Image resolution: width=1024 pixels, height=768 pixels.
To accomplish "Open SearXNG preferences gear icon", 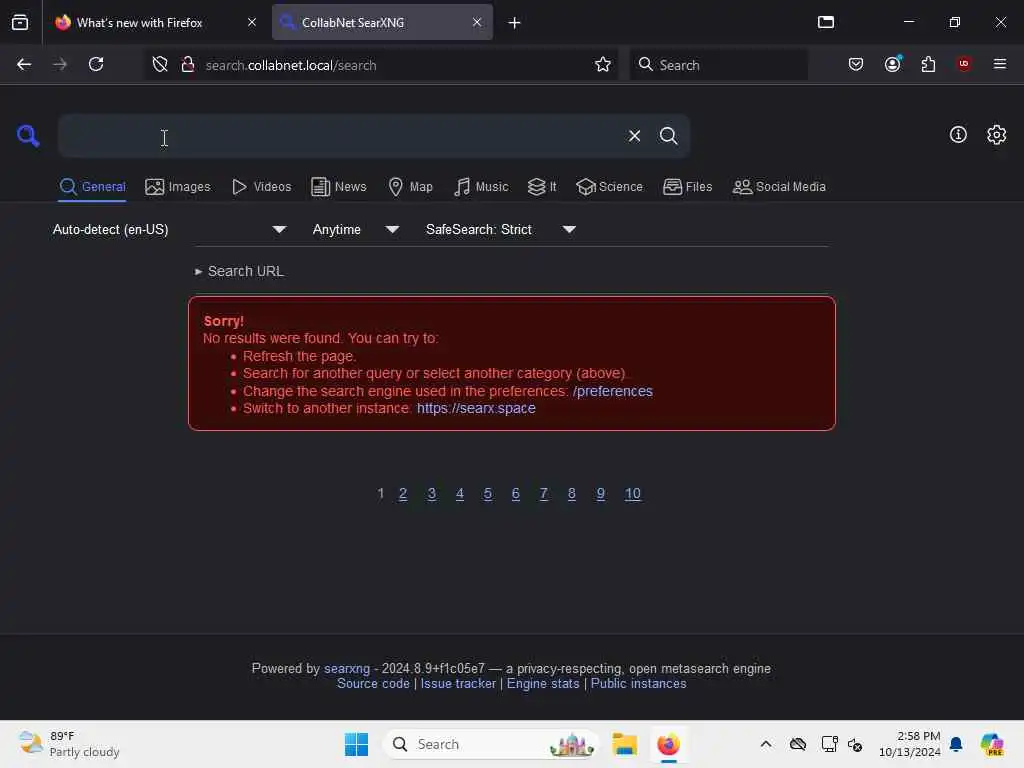I will coord(997,135).
